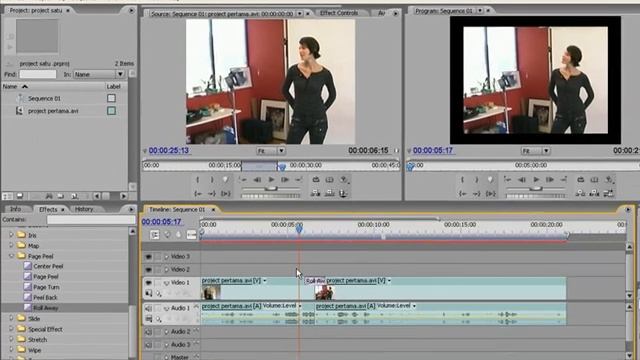Step forward one frame in Source monitor
This screenshot has width=640, height=360.
pos(285,180)
